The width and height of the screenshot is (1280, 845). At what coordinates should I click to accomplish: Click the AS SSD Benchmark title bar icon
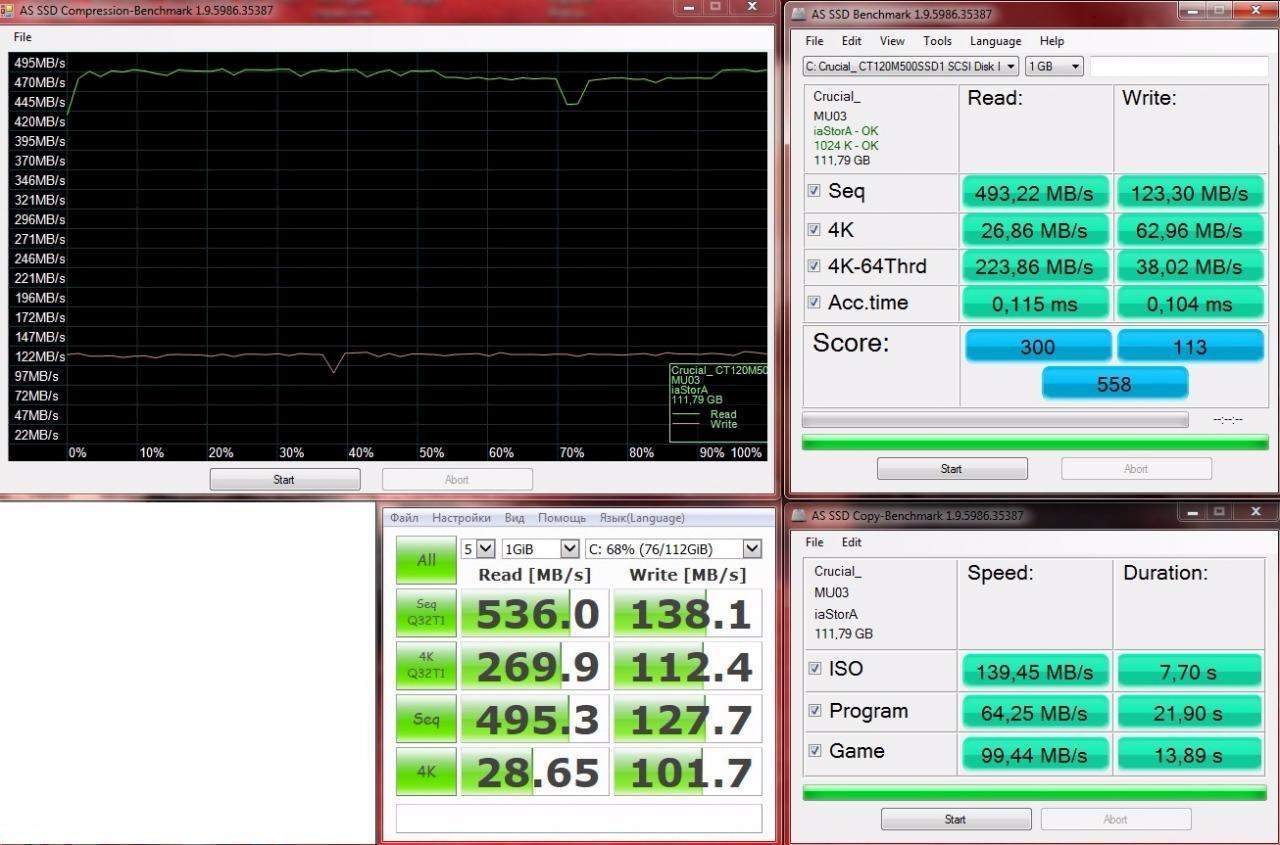[x=799, y=14]
